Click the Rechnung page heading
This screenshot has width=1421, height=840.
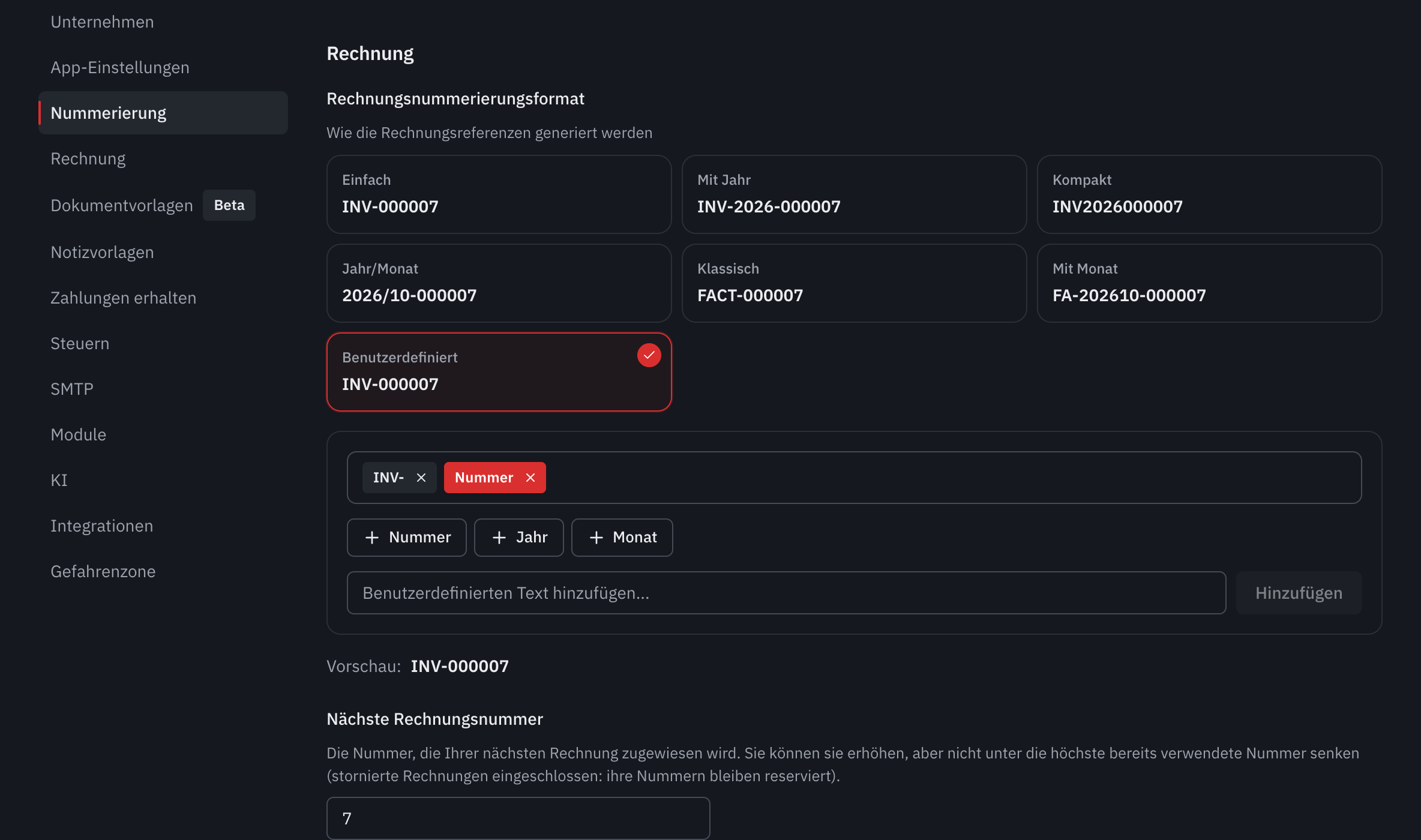(370, 53)
